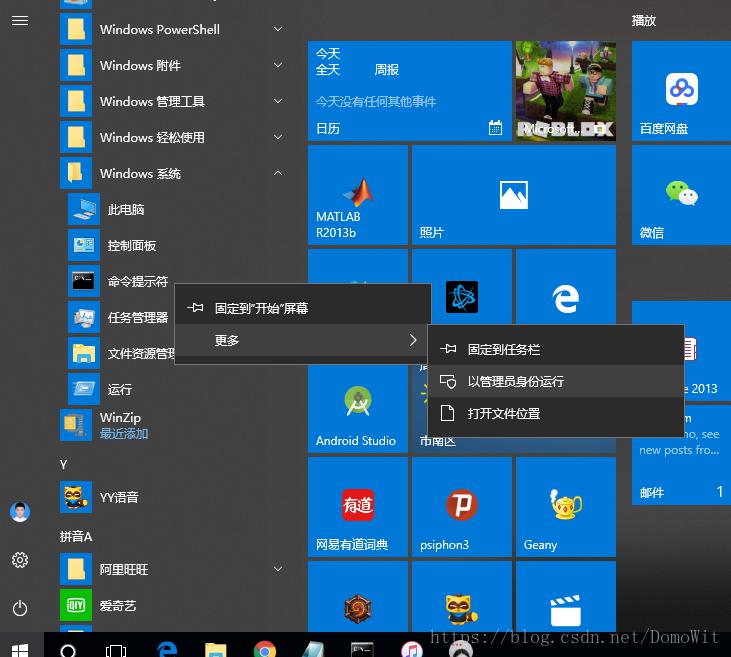Open the 照片 photos tile
The width and height of the screenshot is (731, 657).
pyautogui.click(x=513, y=195)
